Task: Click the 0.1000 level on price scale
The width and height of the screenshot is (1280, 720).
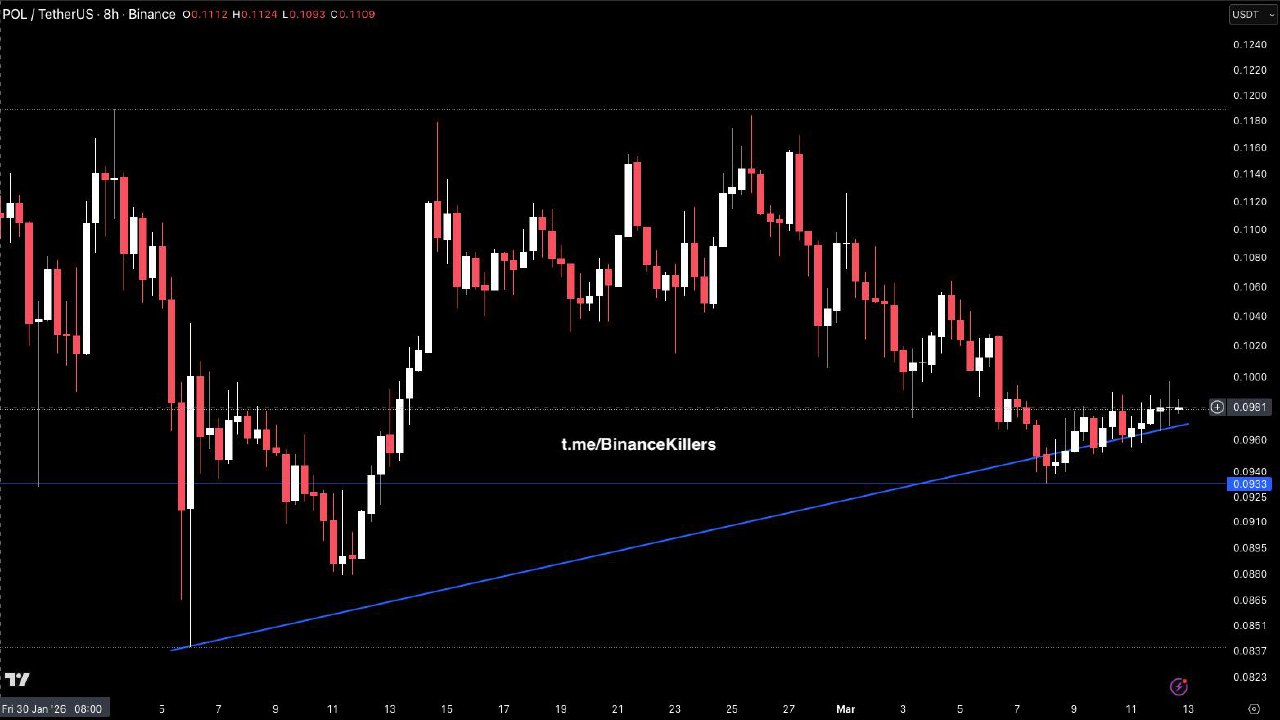Action: point(1250,377)
